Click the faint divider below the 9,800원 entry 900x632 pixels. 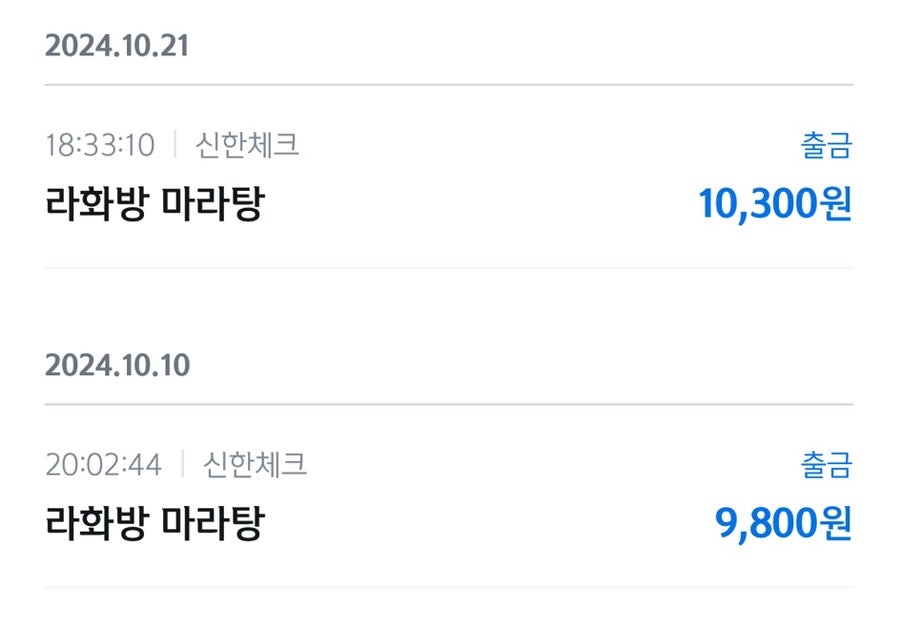click(x=449, y=587)
